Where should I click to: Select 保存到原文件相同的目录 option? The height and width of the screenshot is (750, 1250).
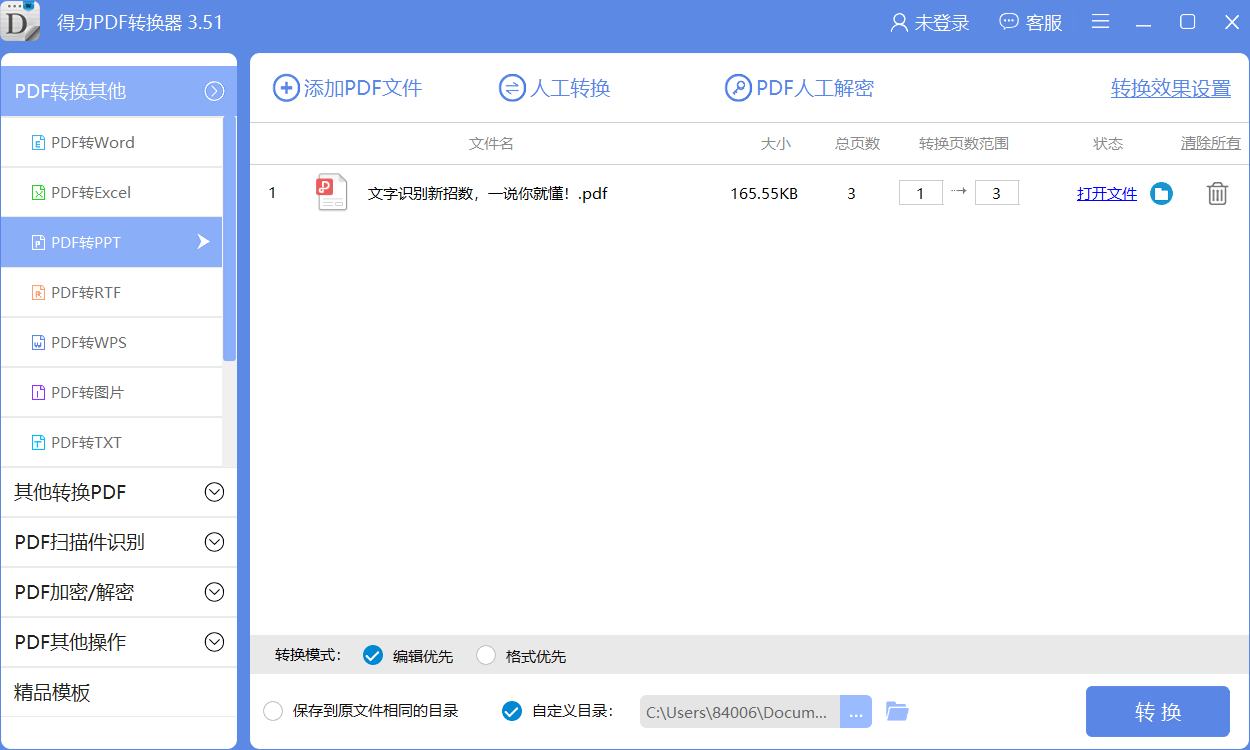coord(273,711)
